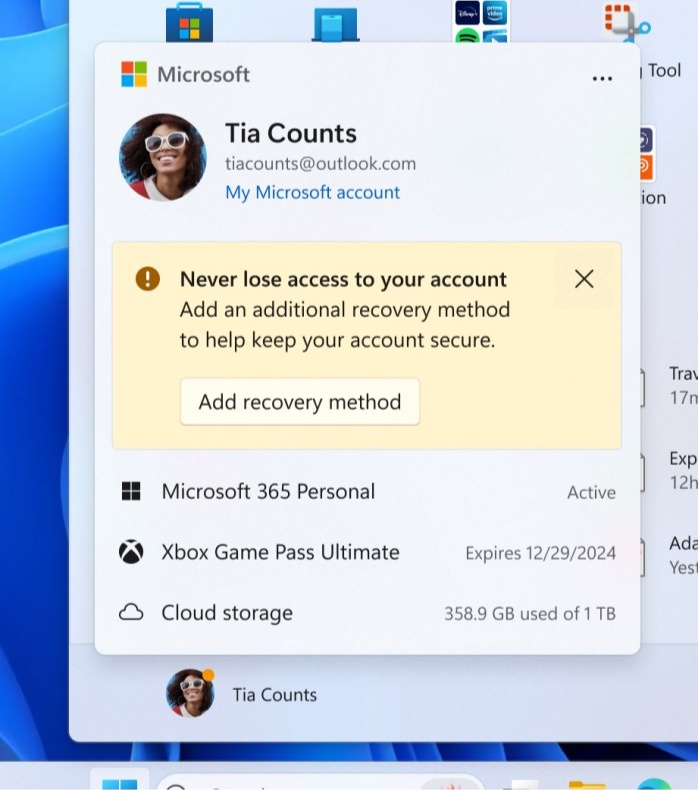Viewport: 698px width, 790px height.
Task: Click the Microsoft 365 grid icon
Action: click(131, 491)
